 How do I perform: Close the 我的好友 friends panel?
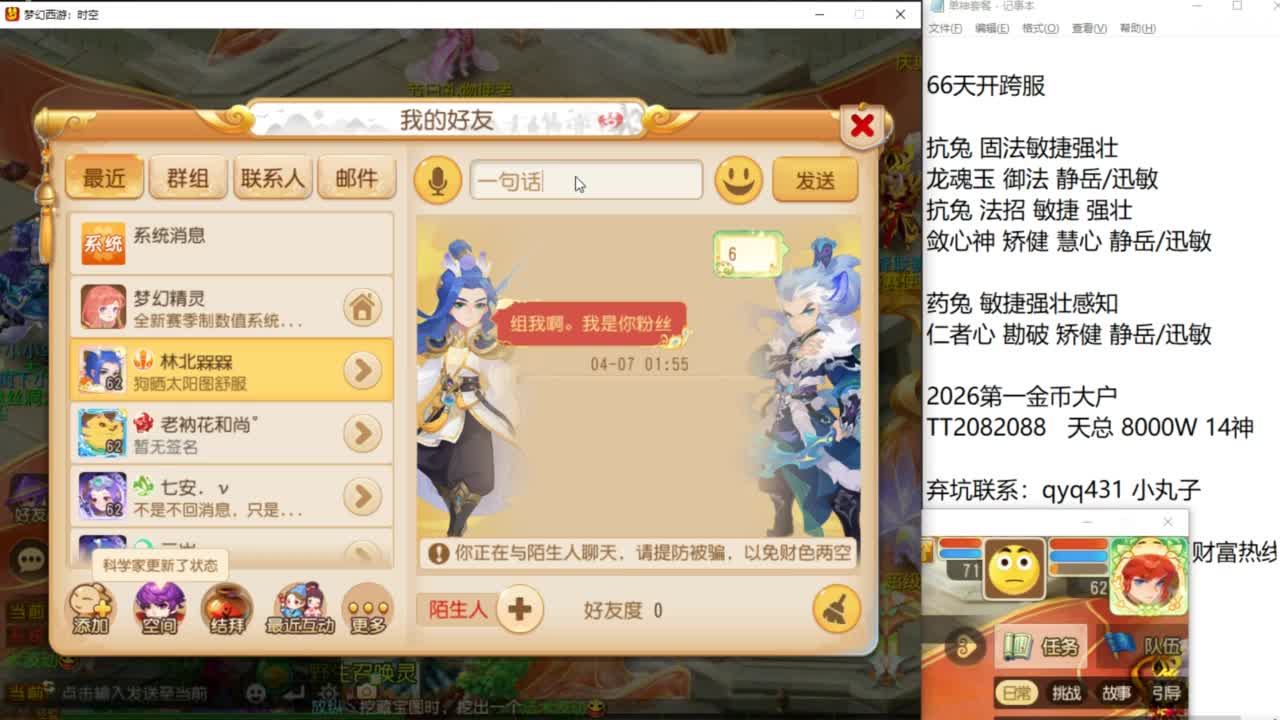pos(862,126)
